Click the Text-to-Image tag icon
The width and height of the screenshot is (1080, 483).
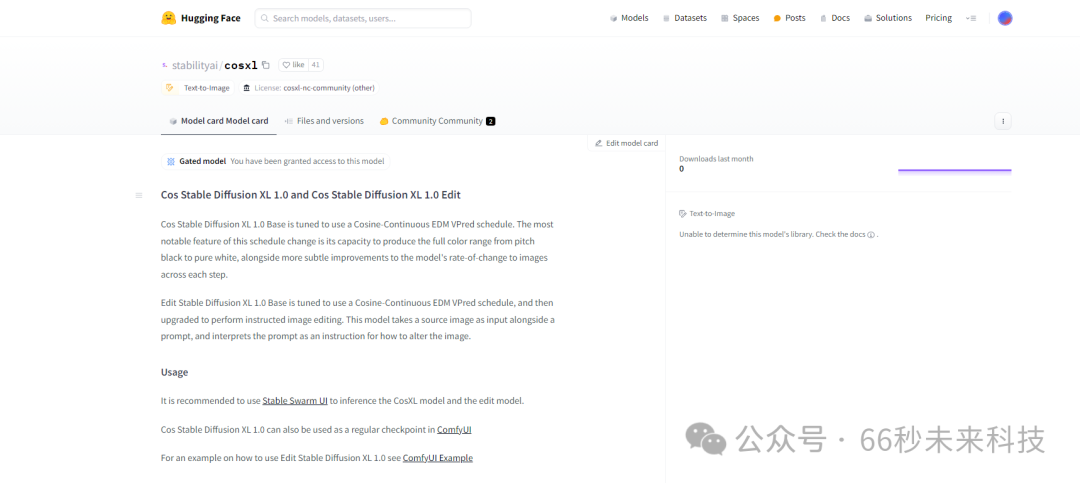(169, 88)
